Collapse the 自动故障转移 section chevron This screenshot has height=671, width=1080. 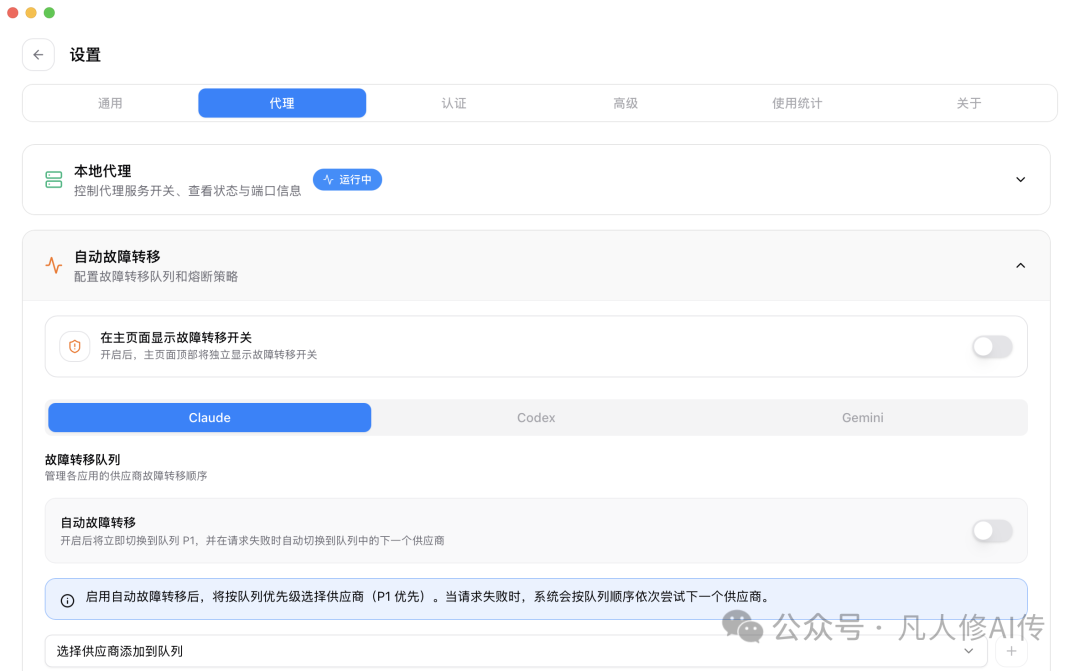tap(1020, 265)
